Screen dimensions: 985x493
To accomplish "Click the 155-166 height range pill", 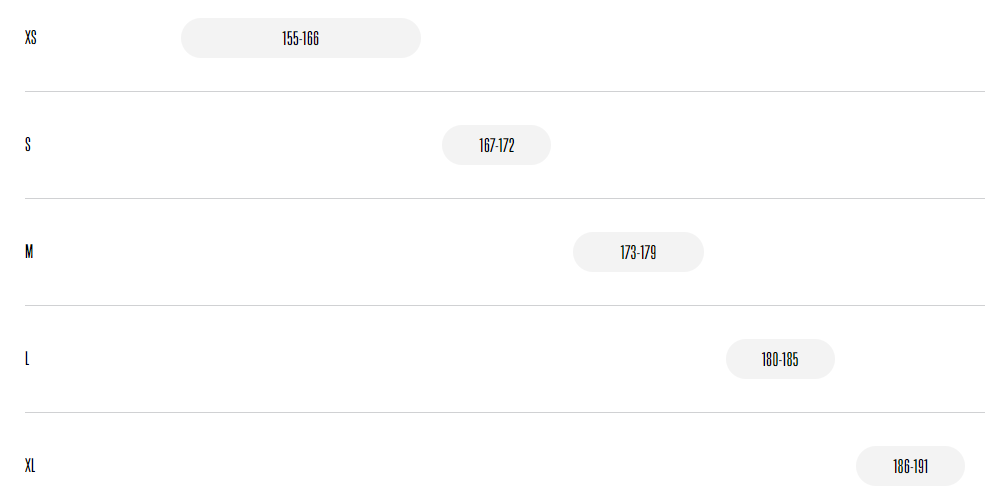I will 301,38.
